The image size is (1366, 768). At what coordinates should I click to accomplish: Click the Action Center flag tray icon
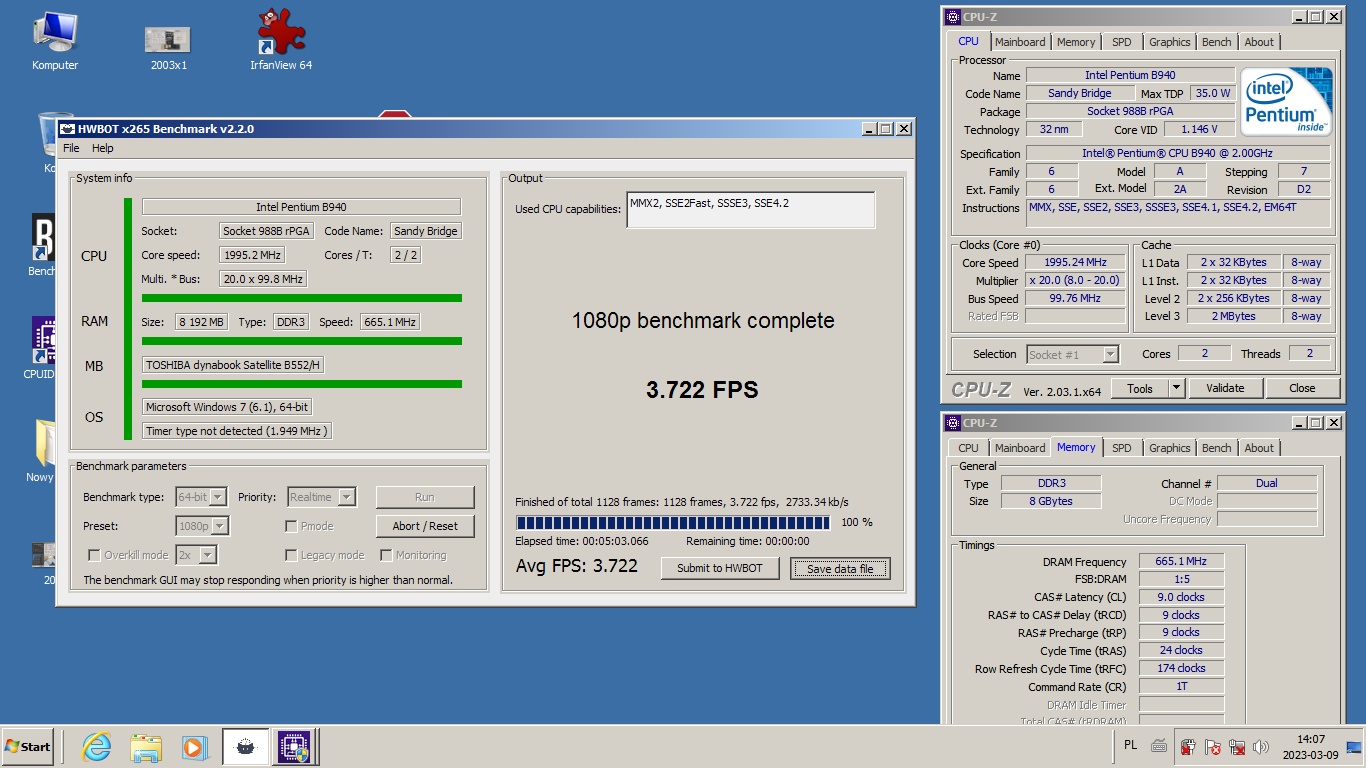point(1212,746)
